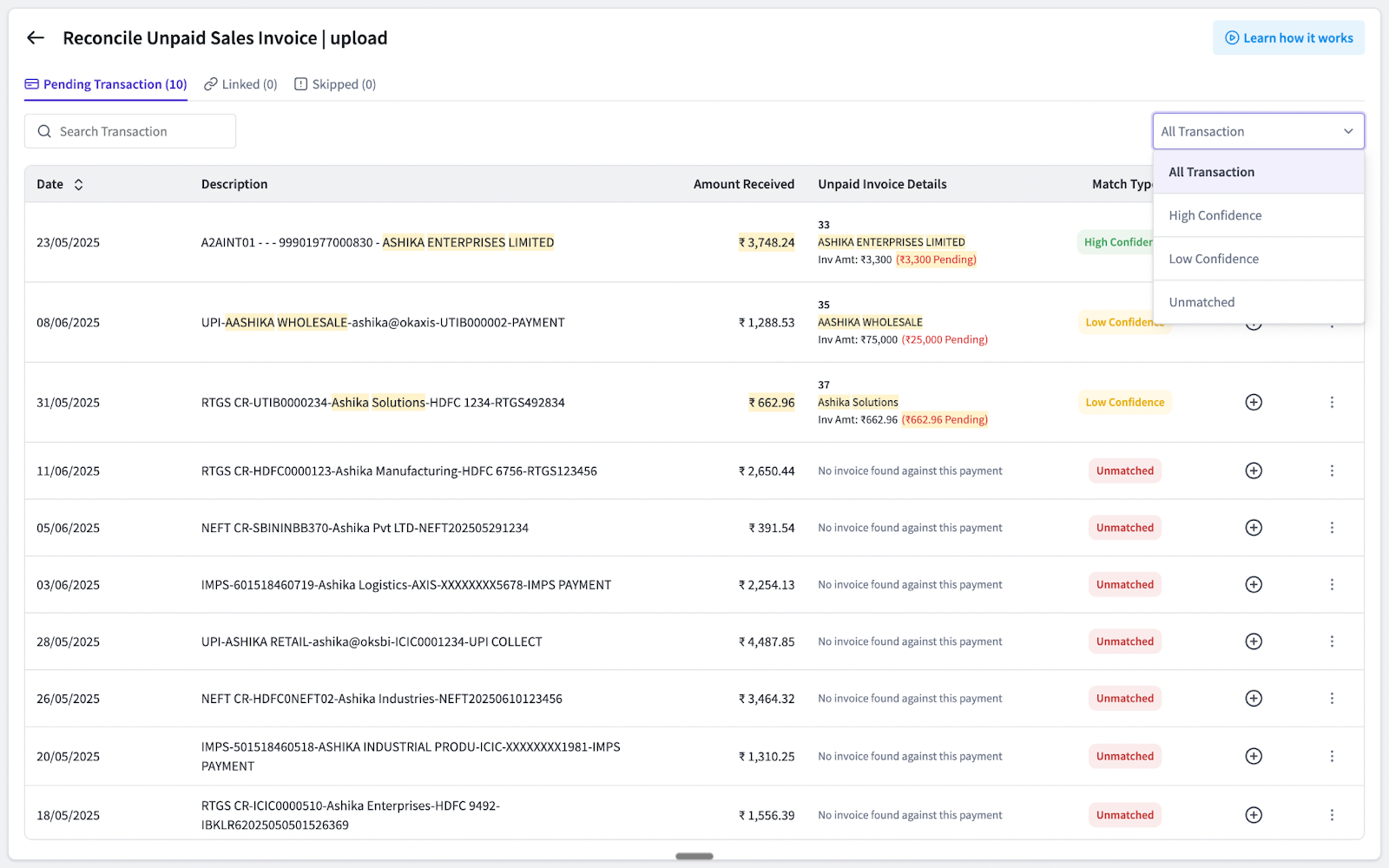Click plus icon for Ashika Industries row
This screenshot has height=868, width=1389.
[x=1254, y=698]
